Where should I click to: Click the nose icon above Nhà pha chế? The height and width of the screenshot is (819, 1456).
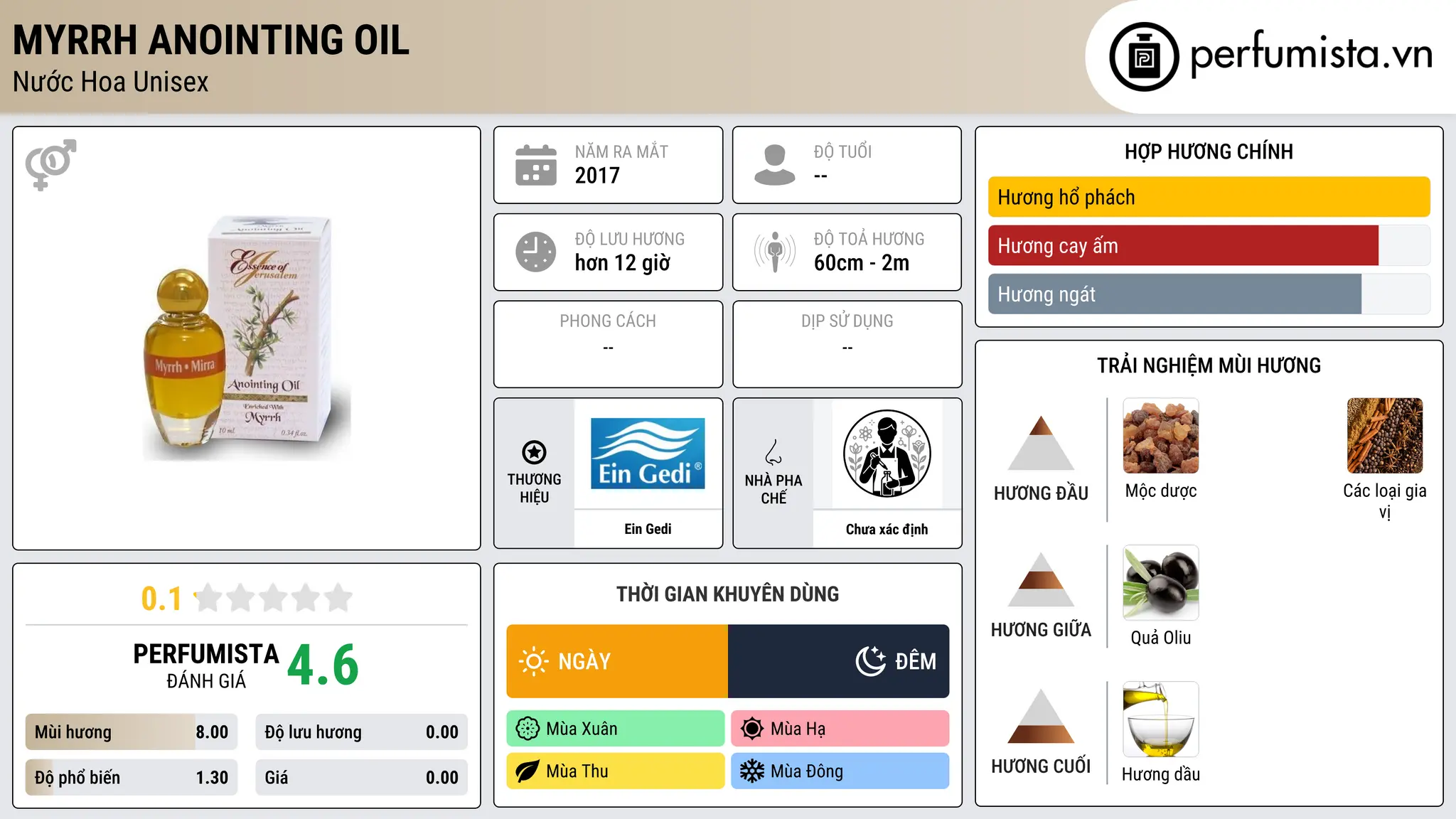tap(773, 452)
